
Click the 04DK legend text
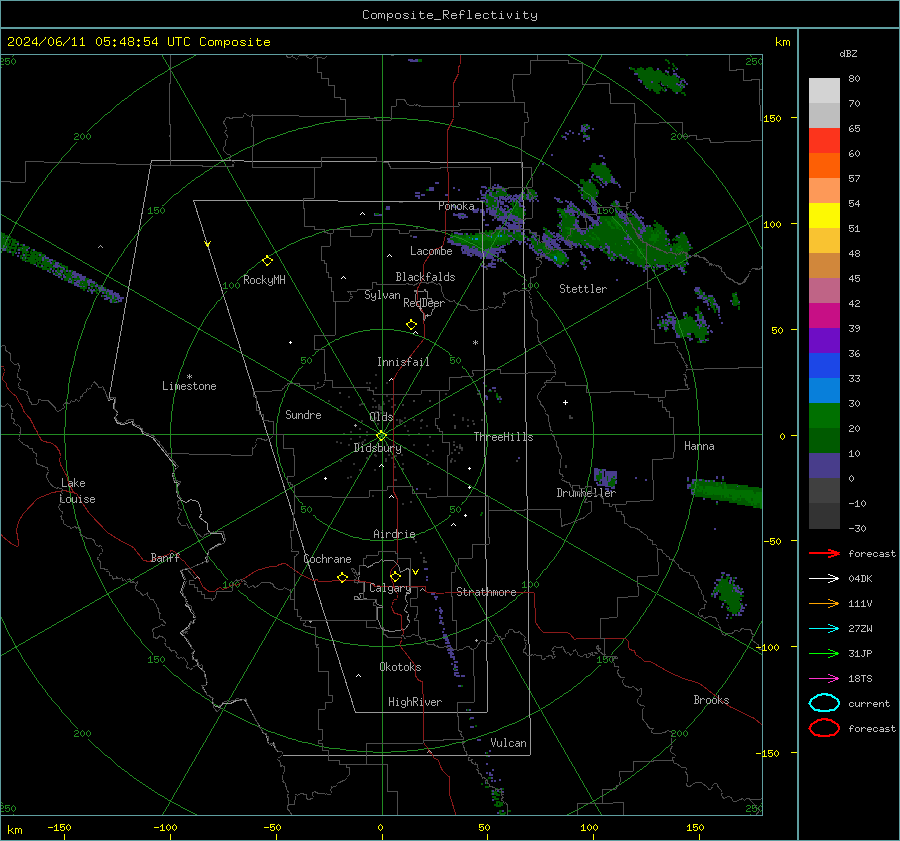pos(860,579)
